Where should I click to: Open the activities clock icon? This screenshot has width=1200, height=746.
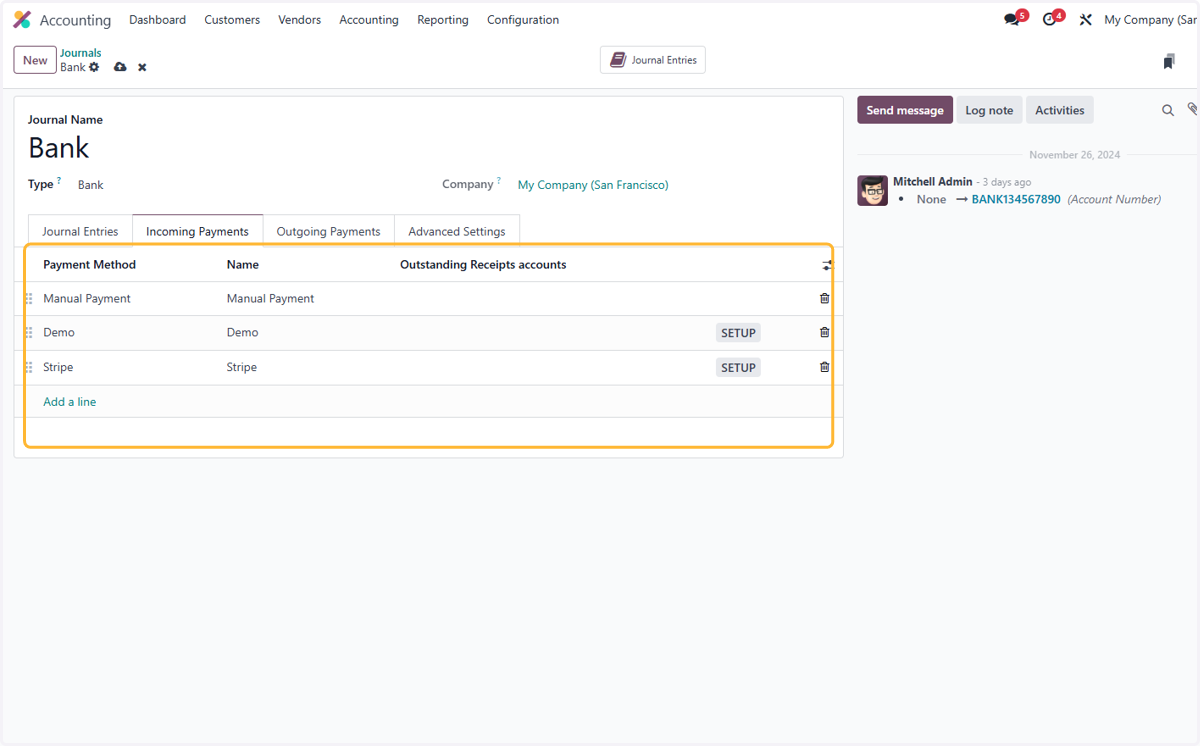pos(1049,20)
